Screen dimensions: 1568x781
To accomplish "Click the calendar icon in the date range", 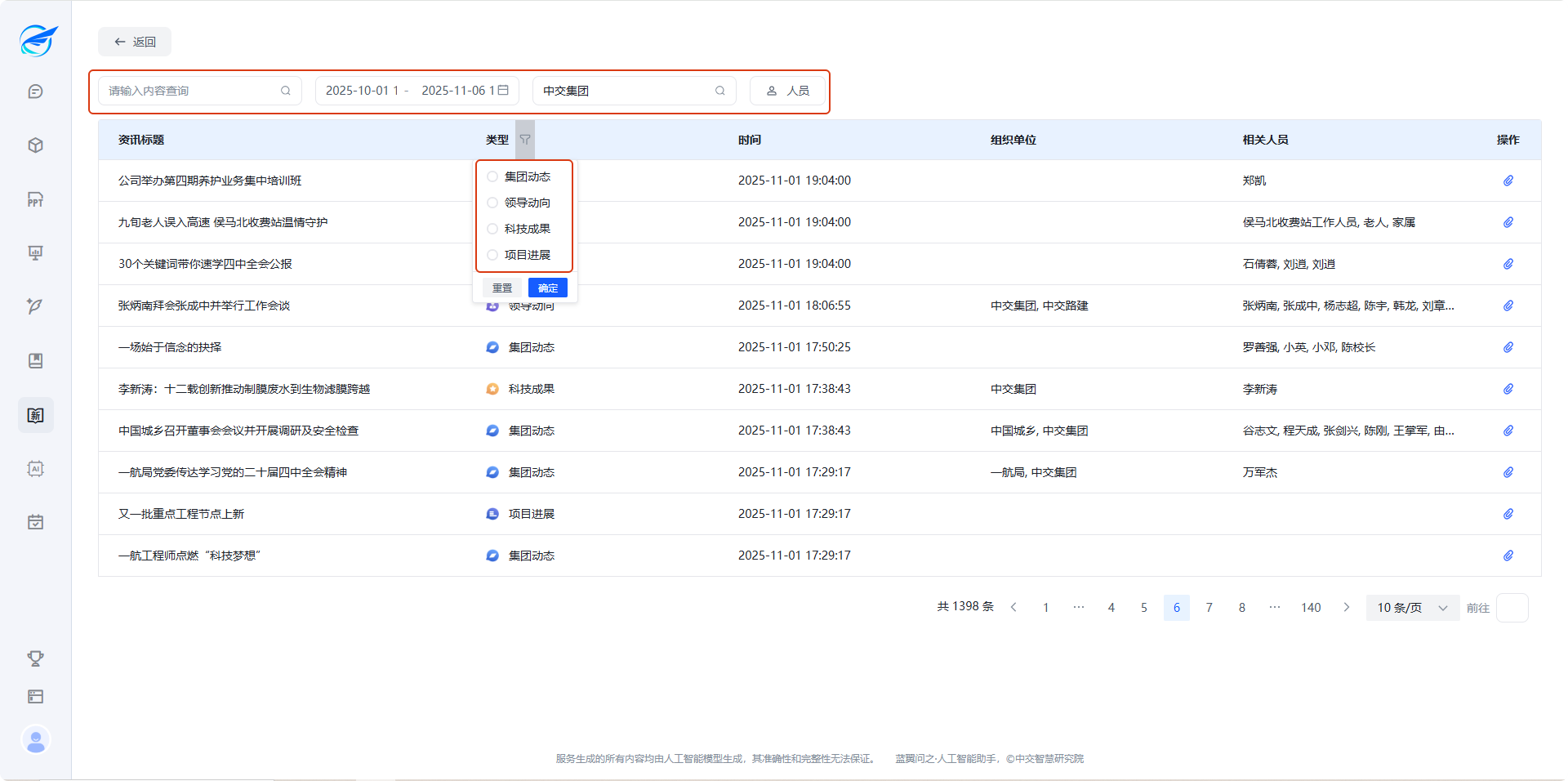I will coord(503,90).
